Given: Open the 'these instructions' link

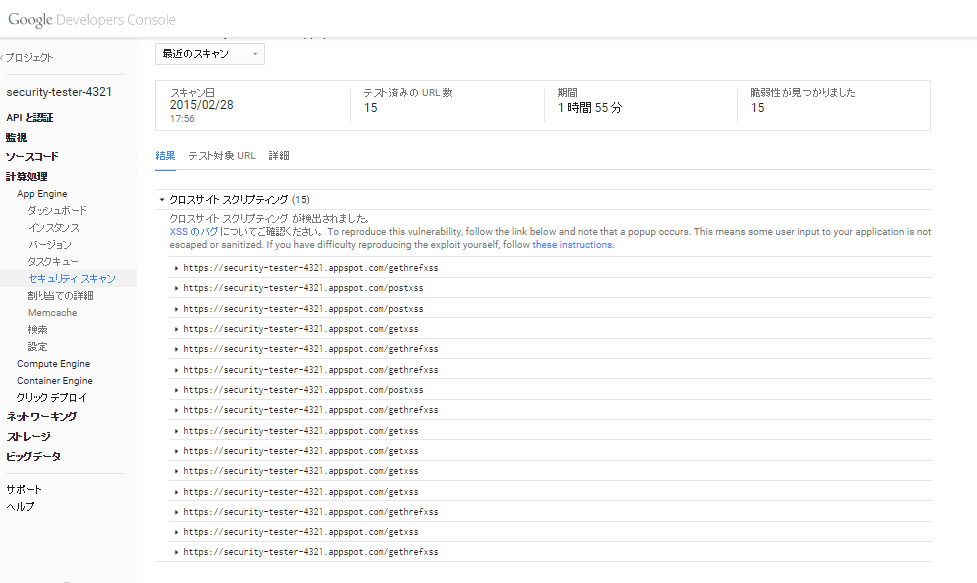Looking at the screenshot, I should click(x=572, y=245).
